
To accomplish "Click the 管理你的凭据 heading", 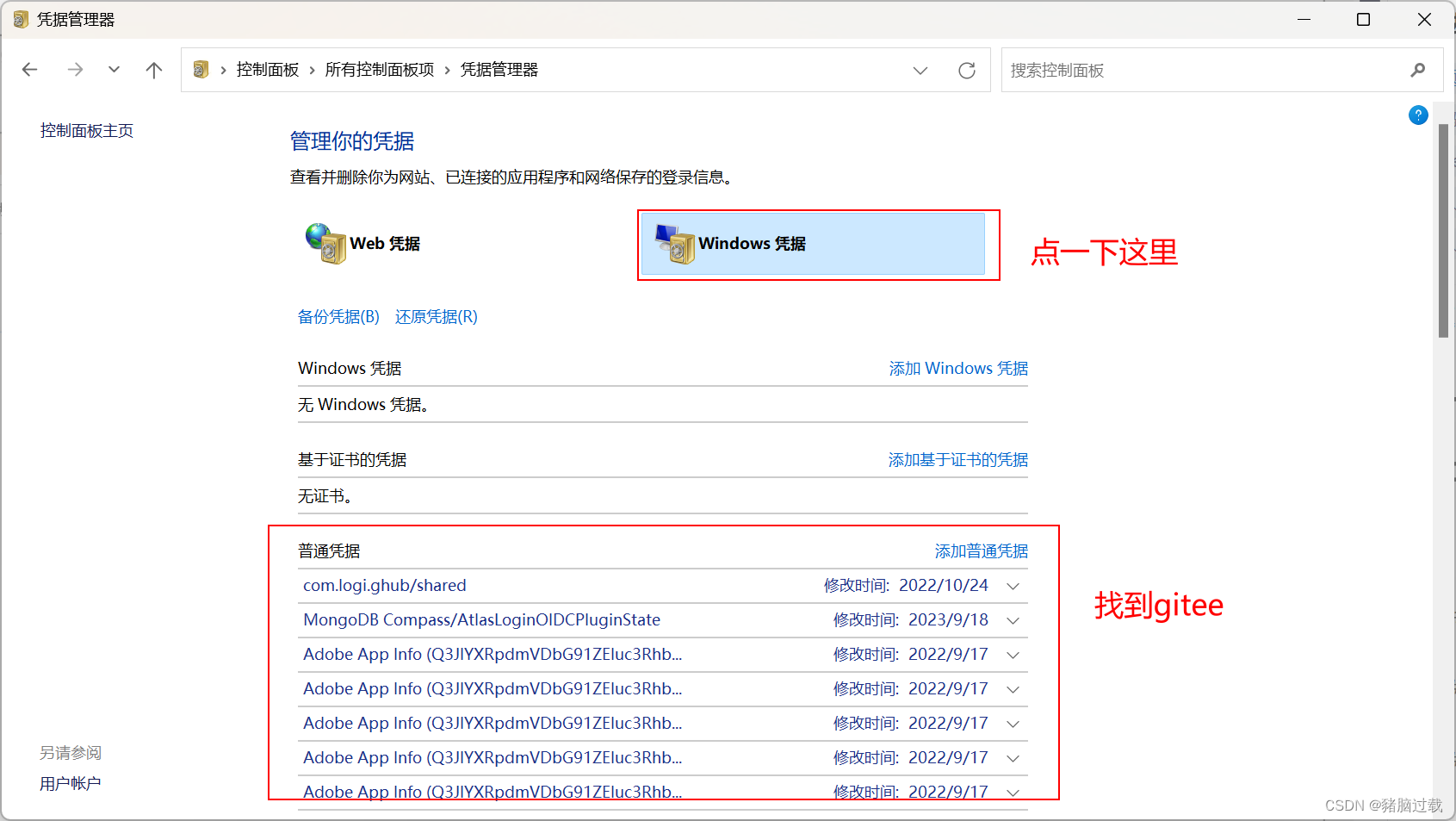I will (352, 140).
